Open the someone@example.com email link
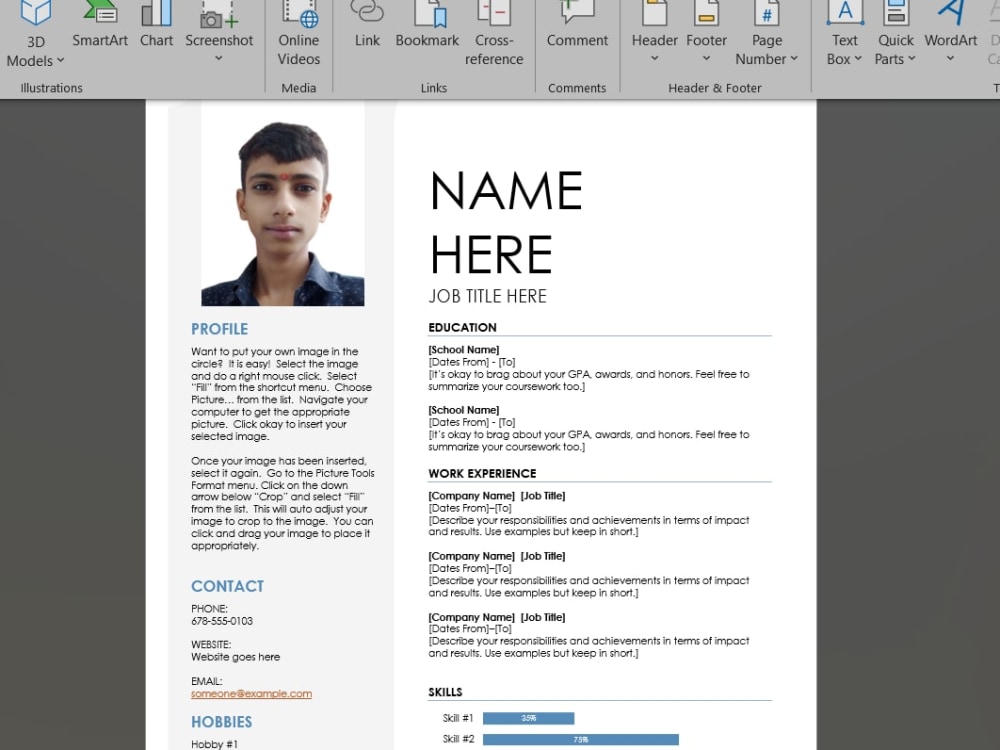Screen dimensions: 1000x750 [x=251, y=693]
